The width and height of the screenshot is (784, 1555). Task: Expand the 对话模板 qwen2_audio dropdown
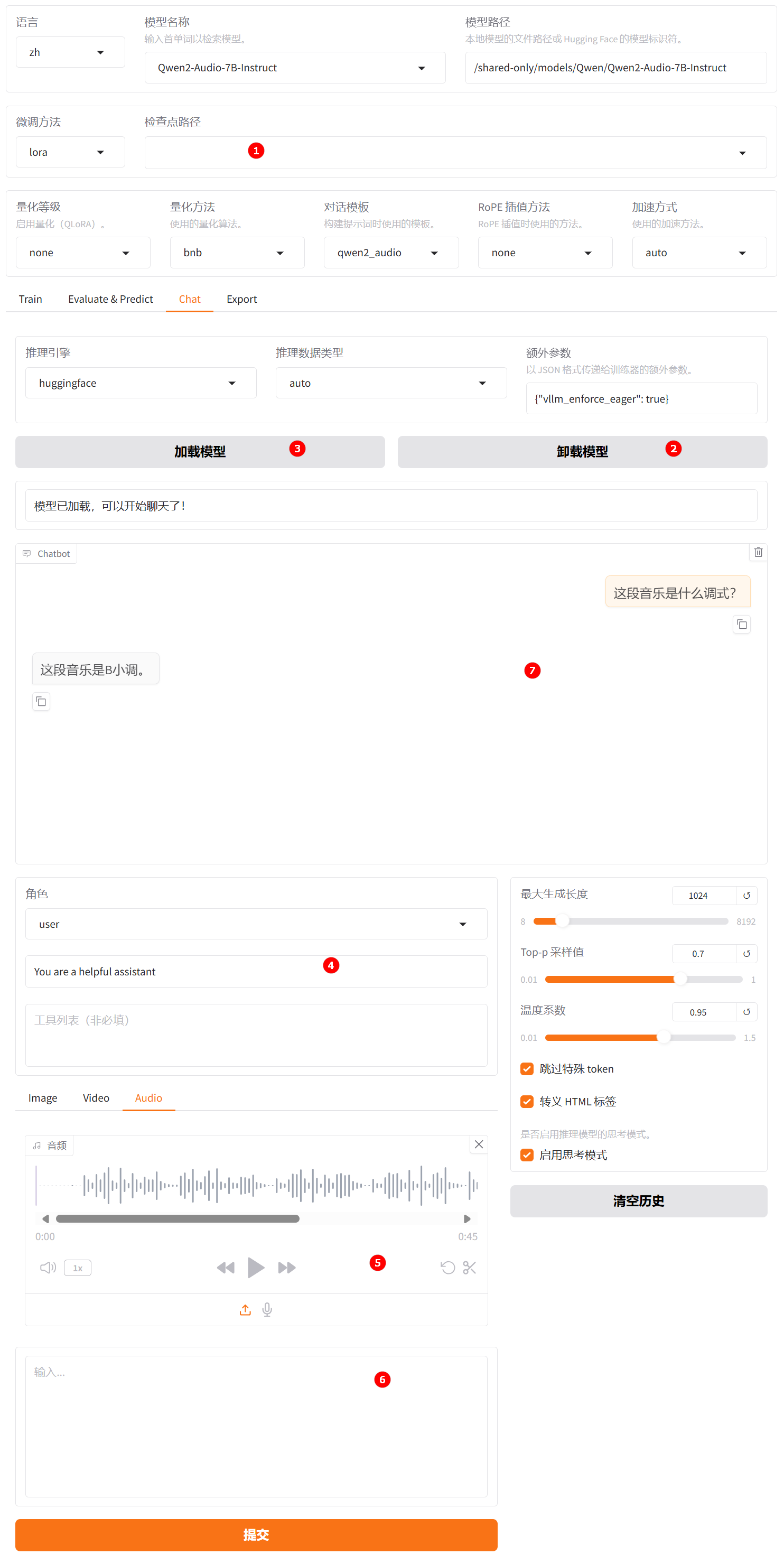(x=390, y=253)
